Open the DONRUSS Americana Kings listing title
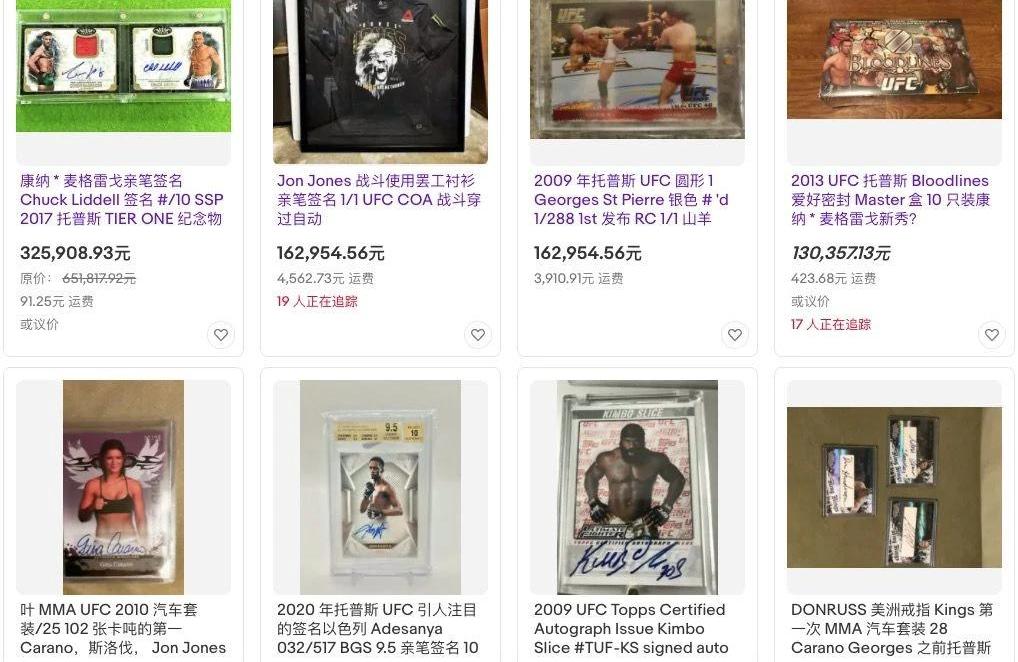Screen dimensions: 1018x662 [892, 628]
